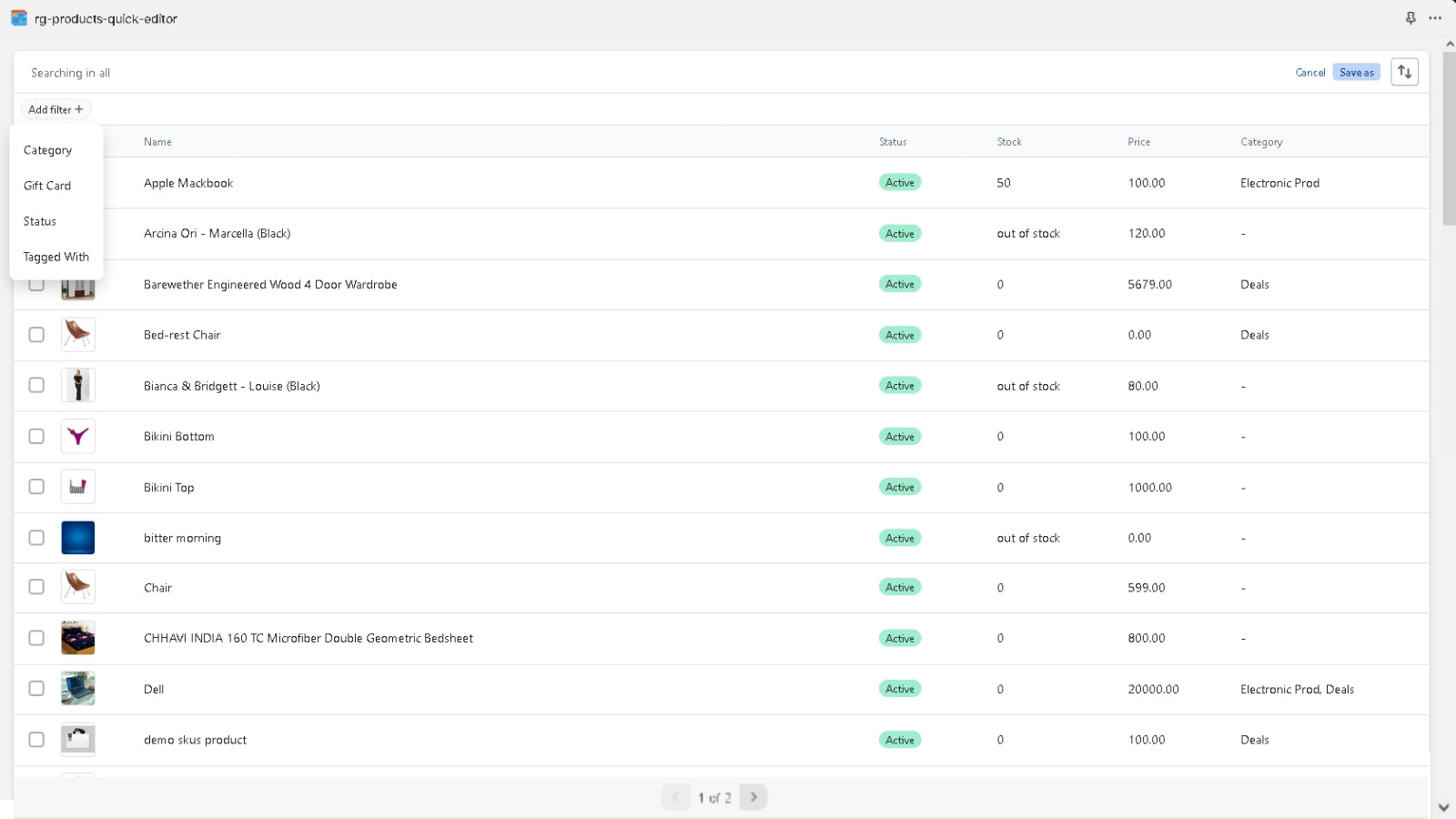Choose Category from the filter menu
The height and width of the screenshot is (819, 1456).
coord(47,150)
